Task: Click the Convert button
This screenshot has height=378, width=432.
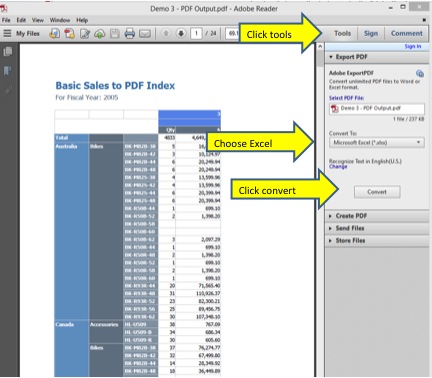Action: tap(377, 192)
